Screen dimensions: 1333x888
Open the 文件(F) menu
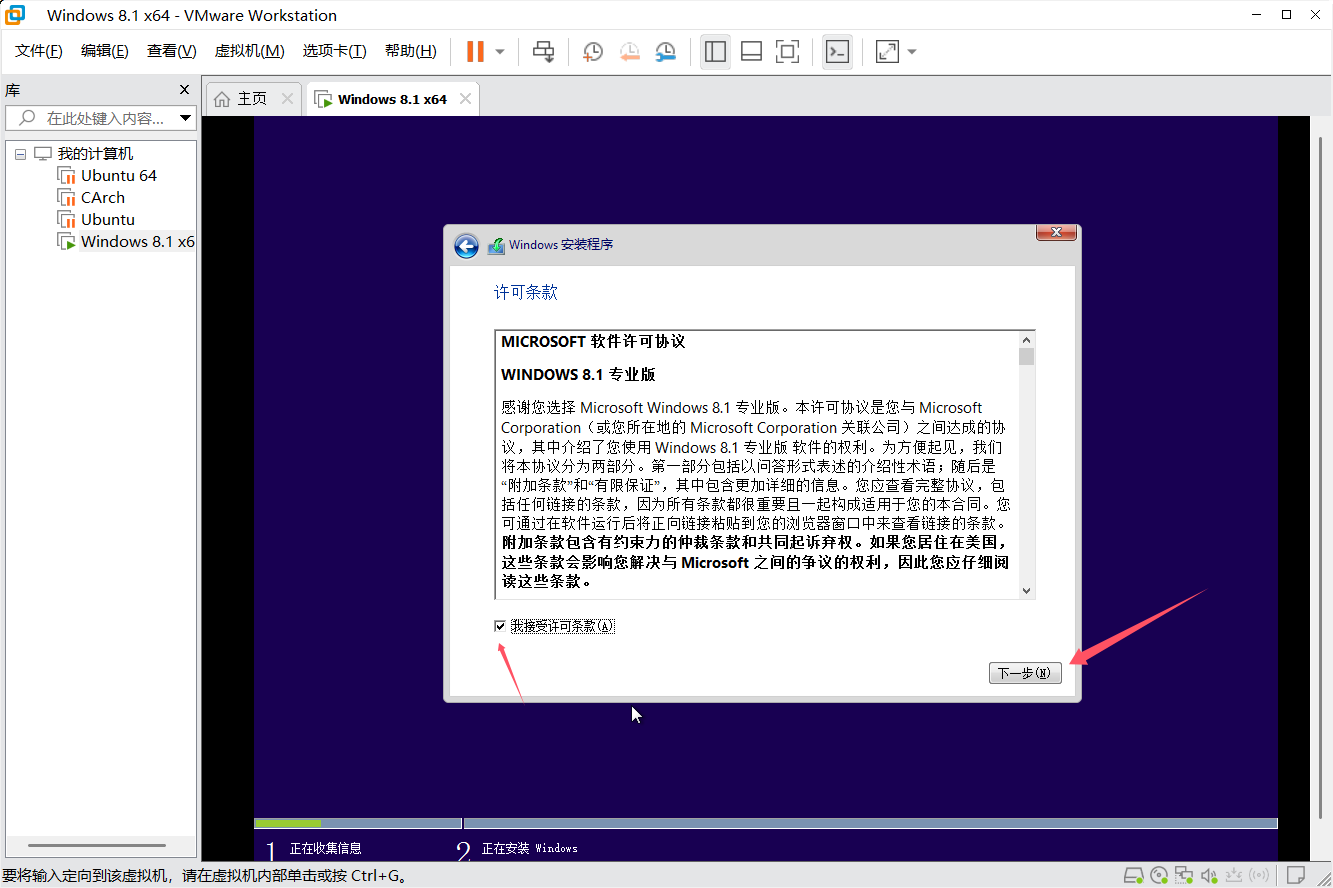tap(39, 51)
